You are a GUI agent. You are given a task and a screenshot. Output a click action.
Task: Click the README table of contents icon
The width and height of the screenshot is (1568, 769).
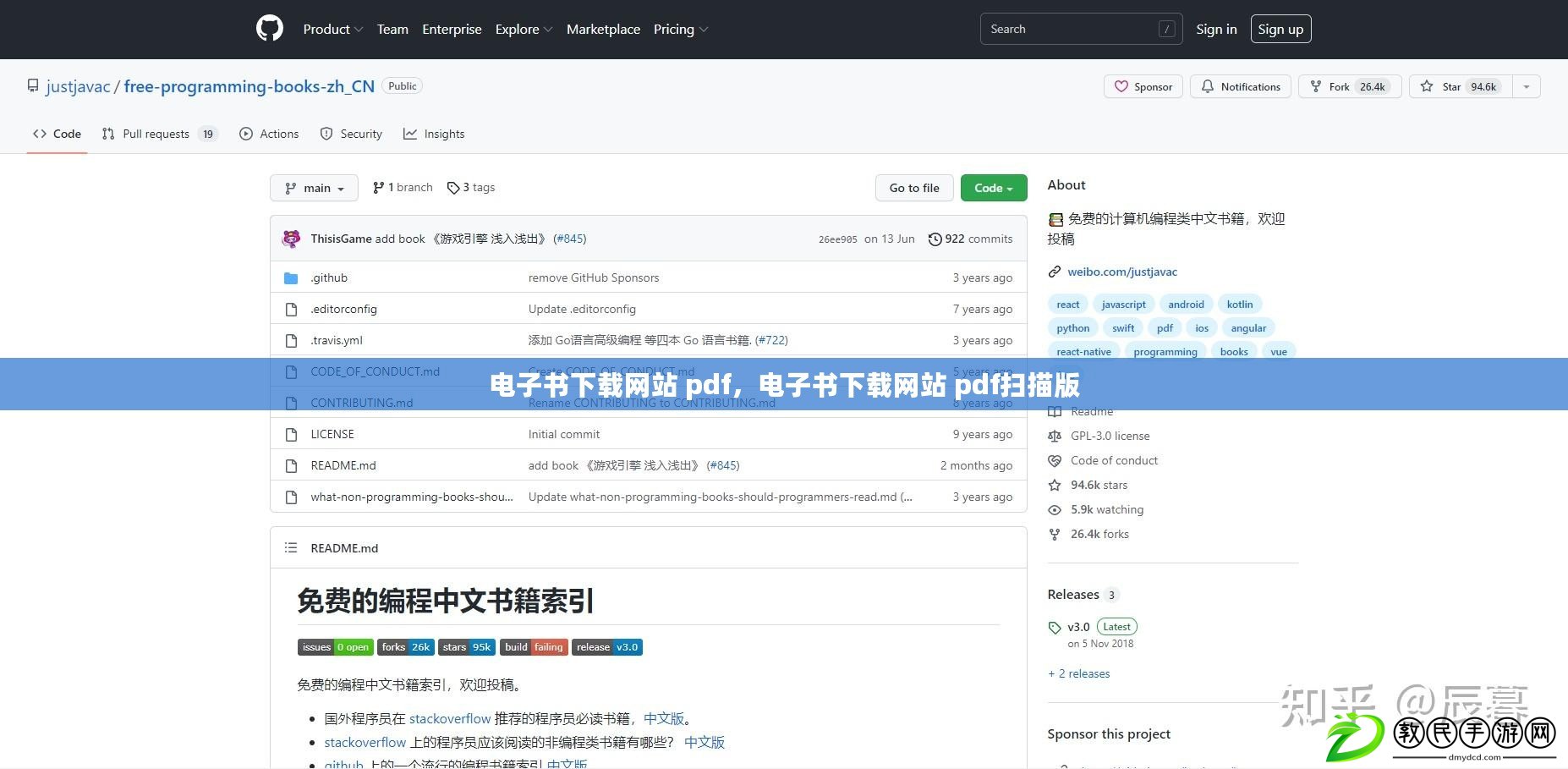coord(291,547)
